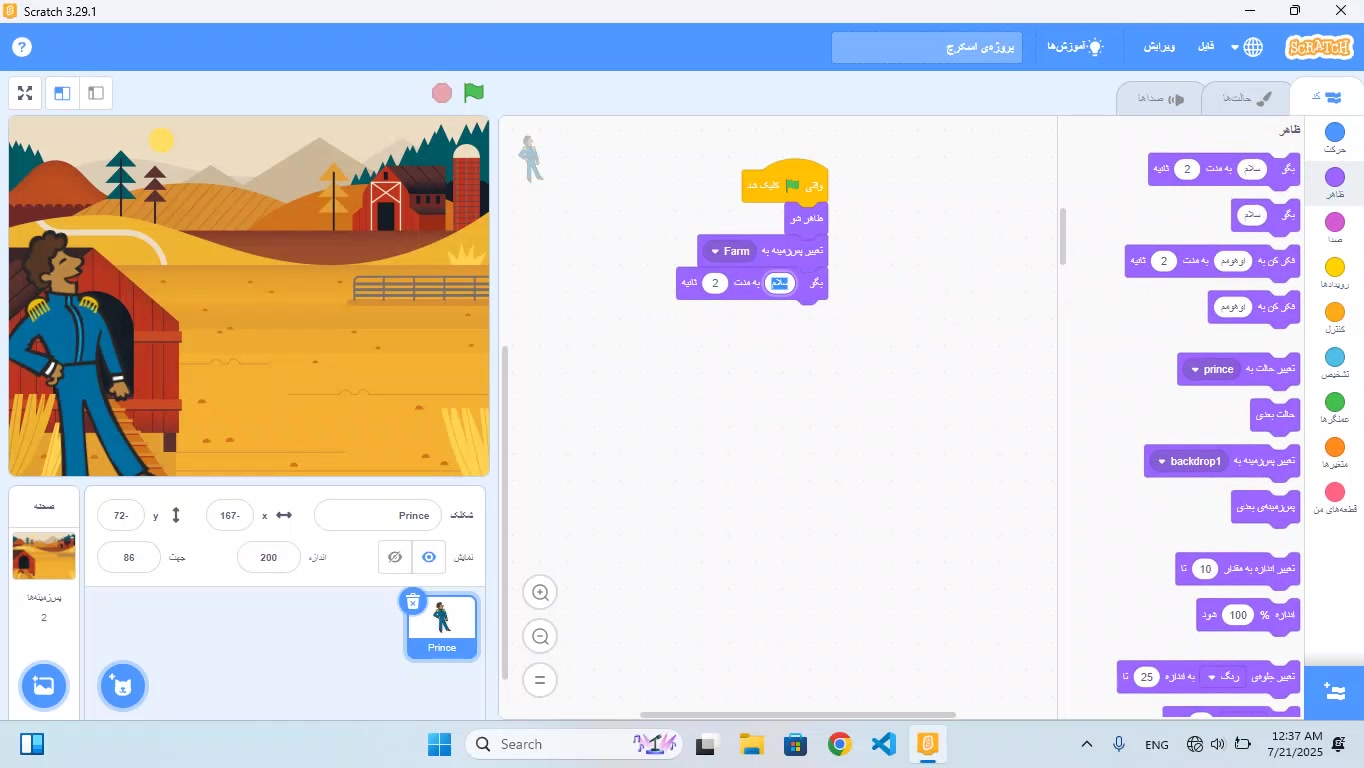Open the فایل (File) menu
The height and width of the screenshot is (768, 1364).
pyautogui.click(x=1207, y=47)
